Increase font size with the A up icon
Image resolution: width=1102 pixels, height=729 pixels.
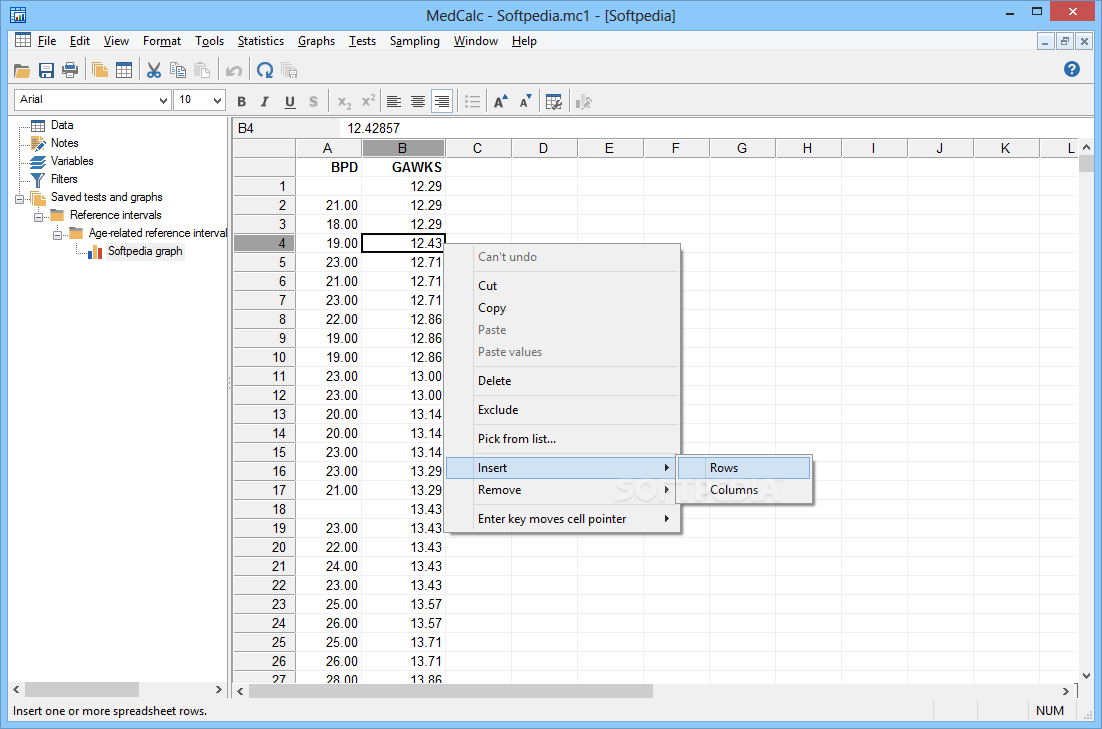coord(500,102)
